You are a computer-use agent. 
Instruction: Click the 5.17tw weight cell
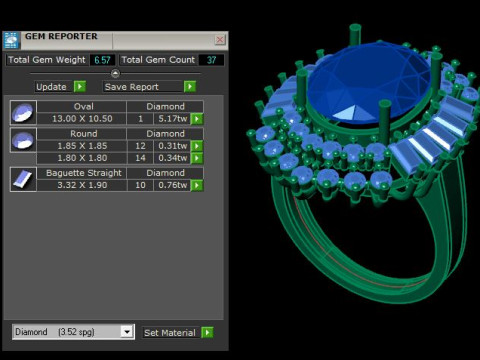(172, 119)
